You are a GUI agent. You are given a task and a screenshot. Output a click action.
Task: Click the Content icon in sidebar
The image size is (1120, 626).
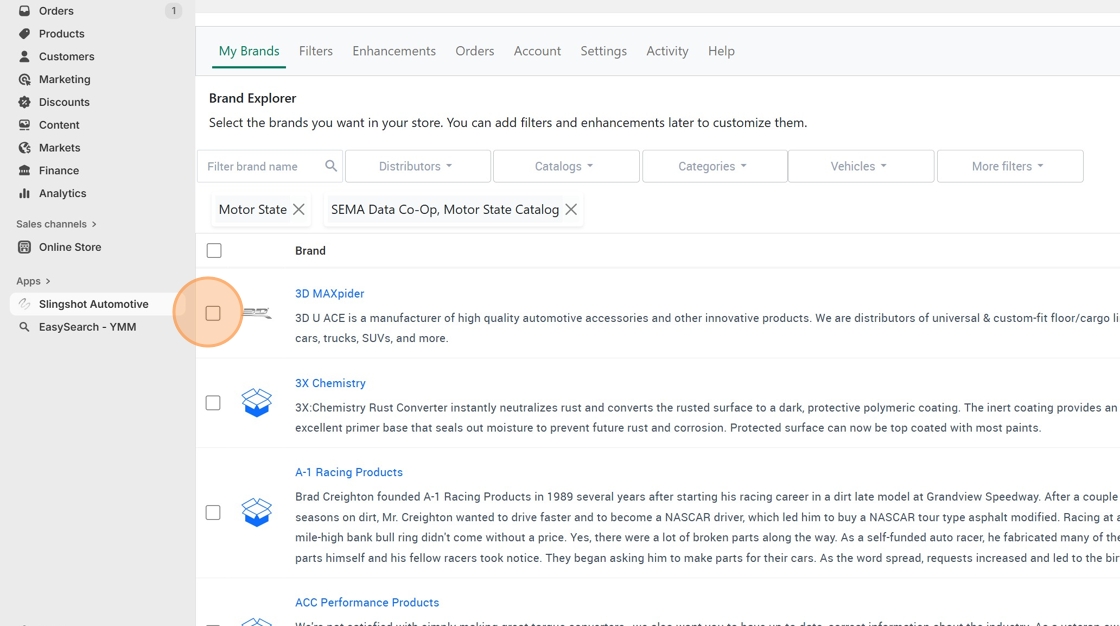(24, 125)
